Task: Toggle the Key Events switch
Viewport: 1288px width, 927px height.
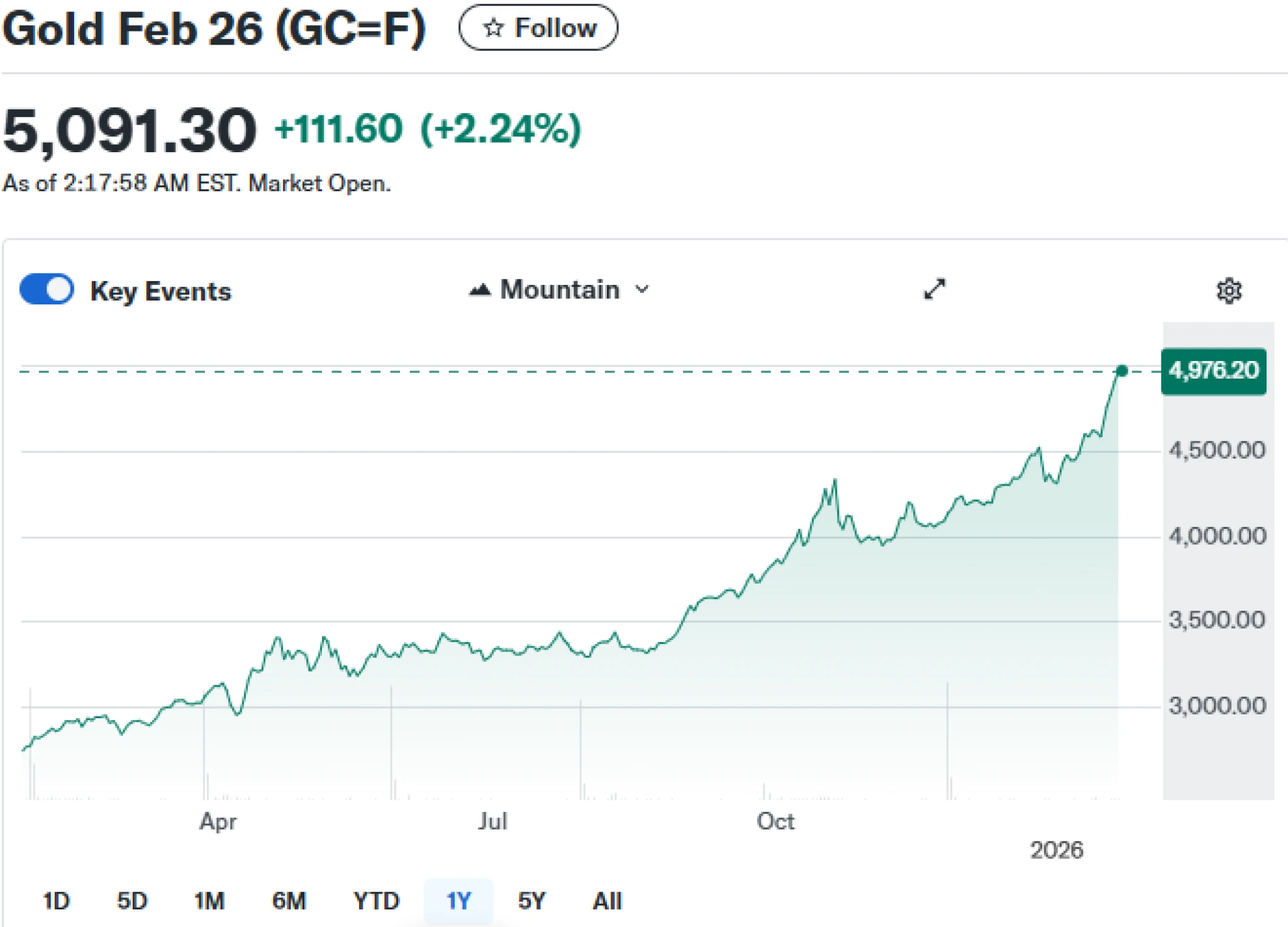Action: click(x=47, y=290)
